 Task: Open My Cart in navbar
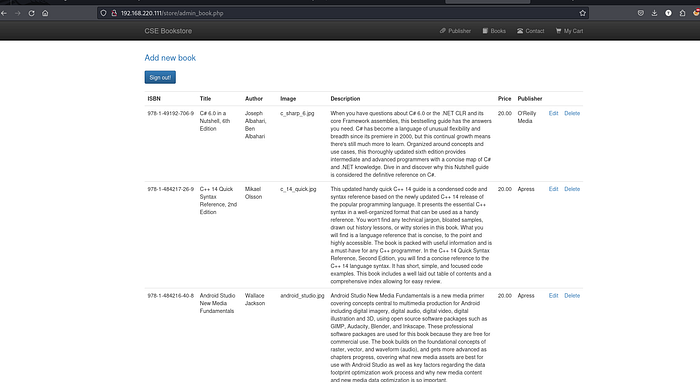[569, 31]
